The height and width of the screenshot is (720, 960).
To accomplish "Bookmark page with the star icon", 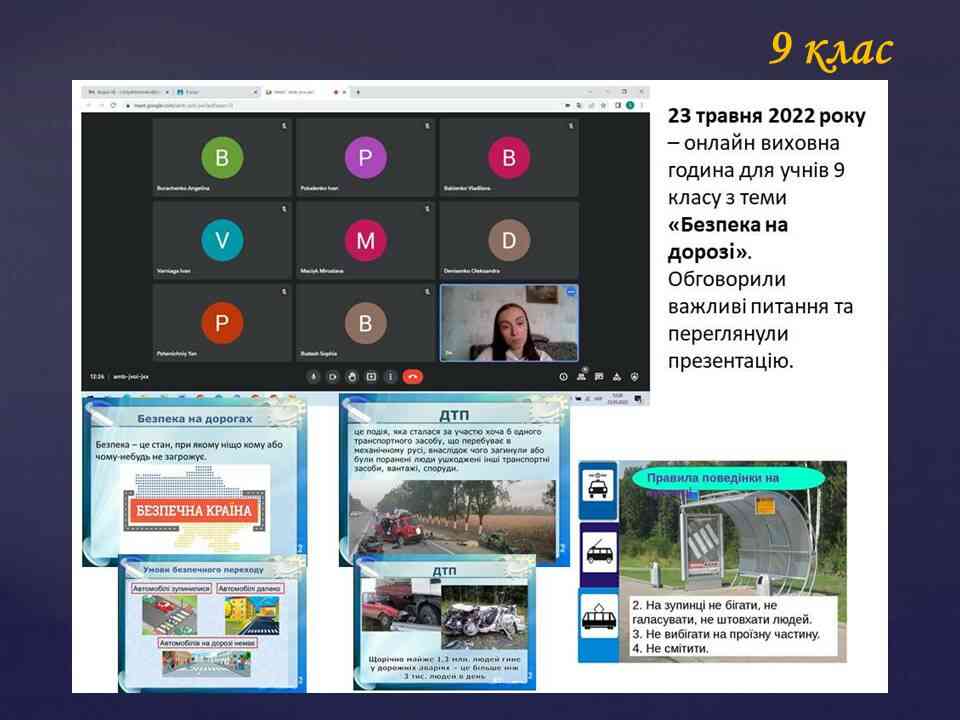I will coord(603,104).
